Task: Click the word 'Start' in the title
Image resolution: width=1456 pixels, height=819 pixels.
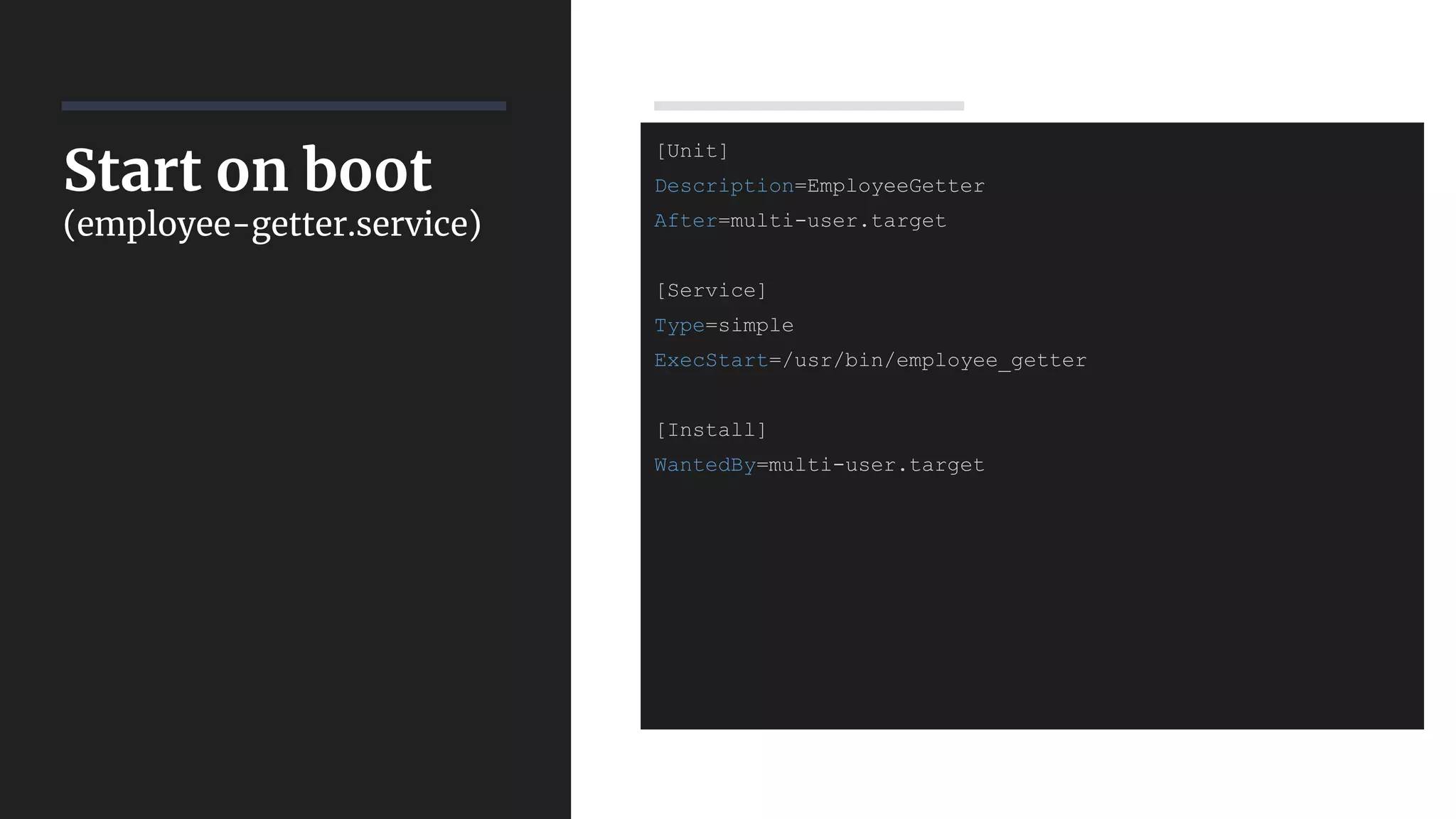Action: 133,171
